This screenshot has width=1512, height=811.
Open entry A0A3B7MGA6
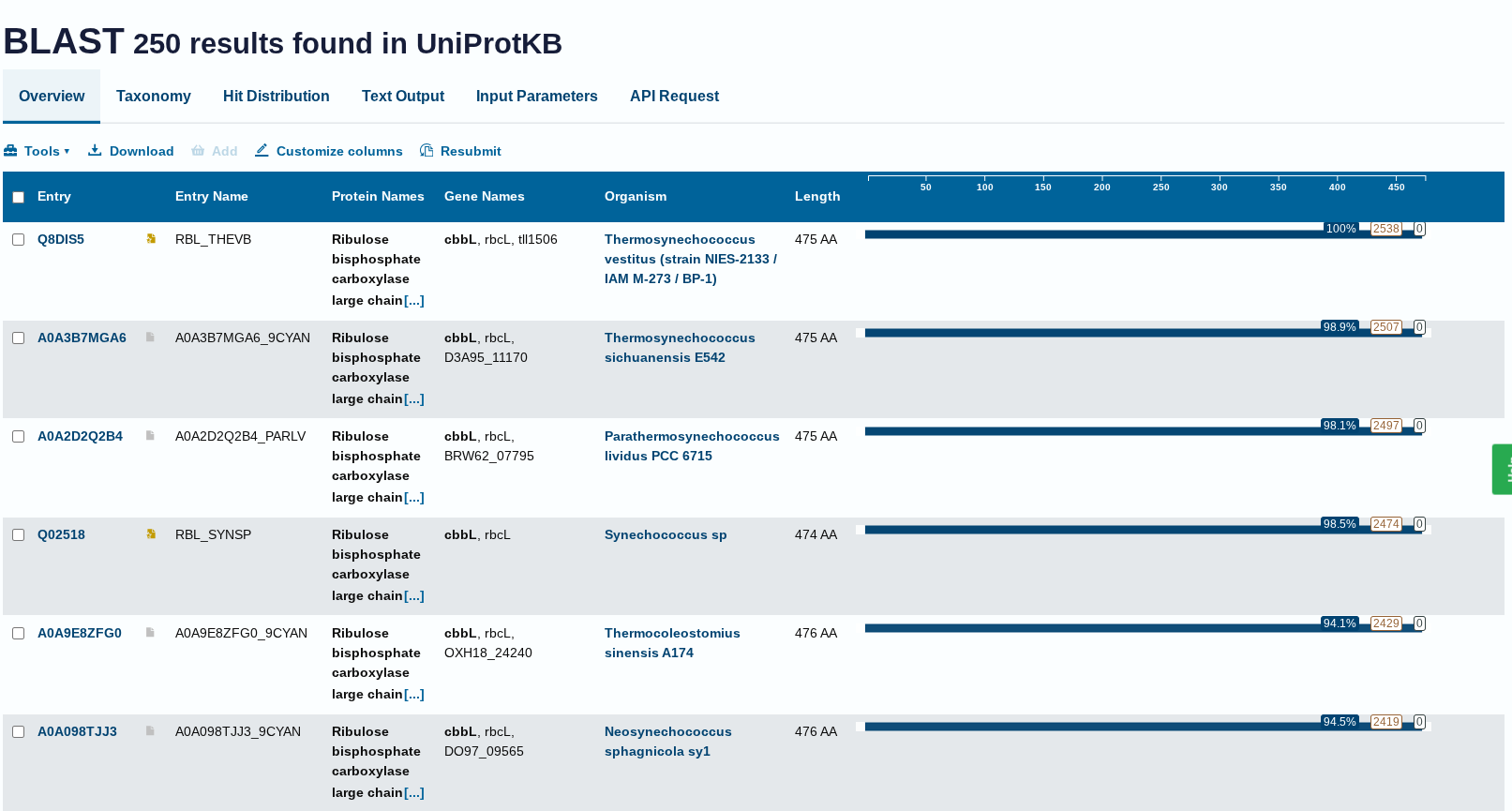tap(82, 338)
